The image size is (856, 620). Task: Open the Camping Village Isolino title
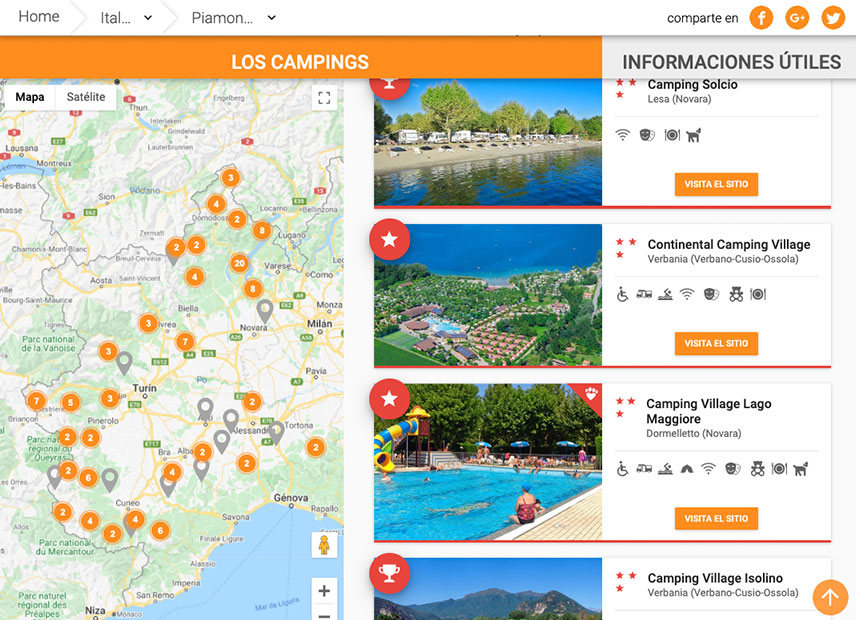[715, 578]
